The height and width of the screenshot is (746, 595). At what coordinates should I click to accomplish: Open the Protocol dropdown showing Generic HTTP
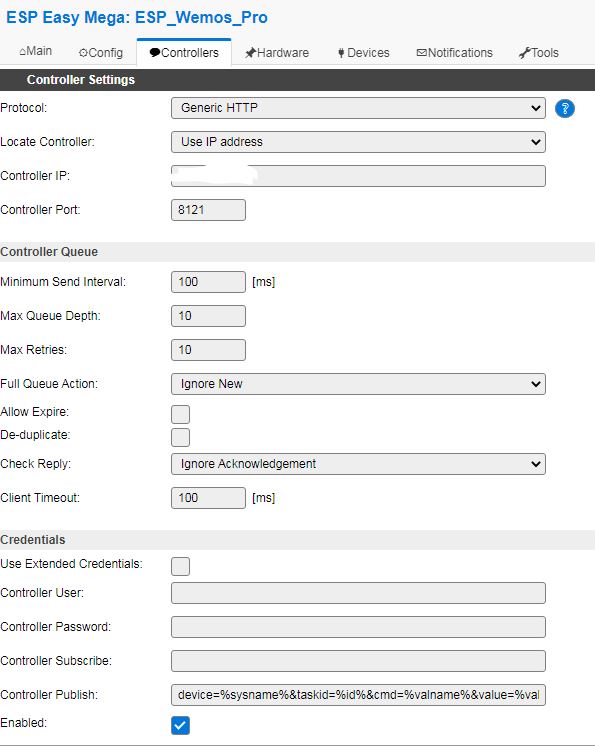tap(358, 108)
